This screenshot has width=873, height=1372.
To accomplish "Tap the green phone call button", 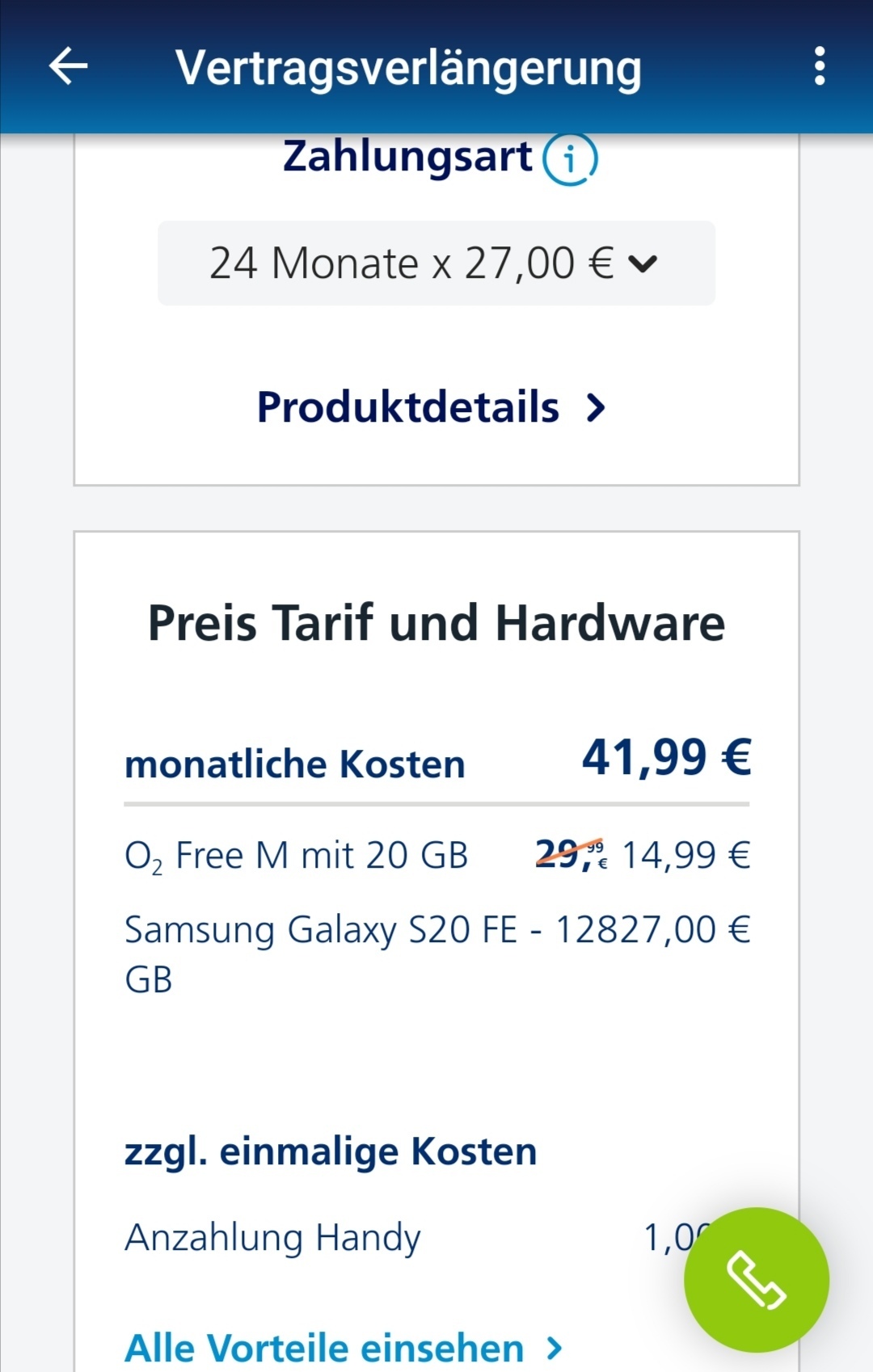I will 757,1279.
